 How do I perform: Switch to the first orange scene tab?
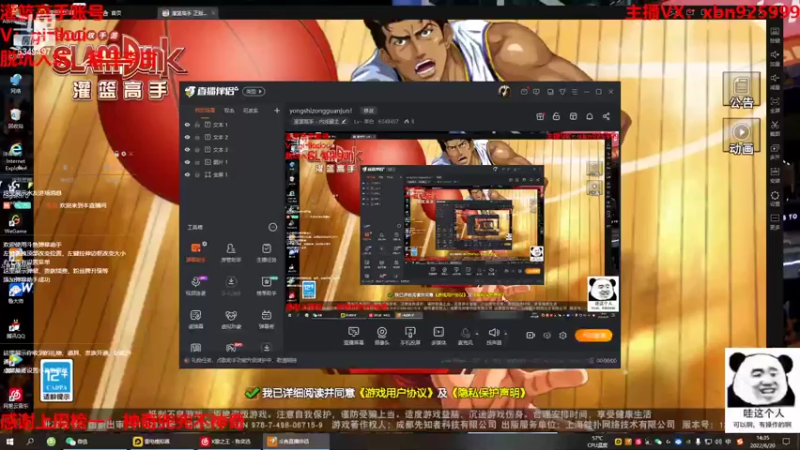205,110
